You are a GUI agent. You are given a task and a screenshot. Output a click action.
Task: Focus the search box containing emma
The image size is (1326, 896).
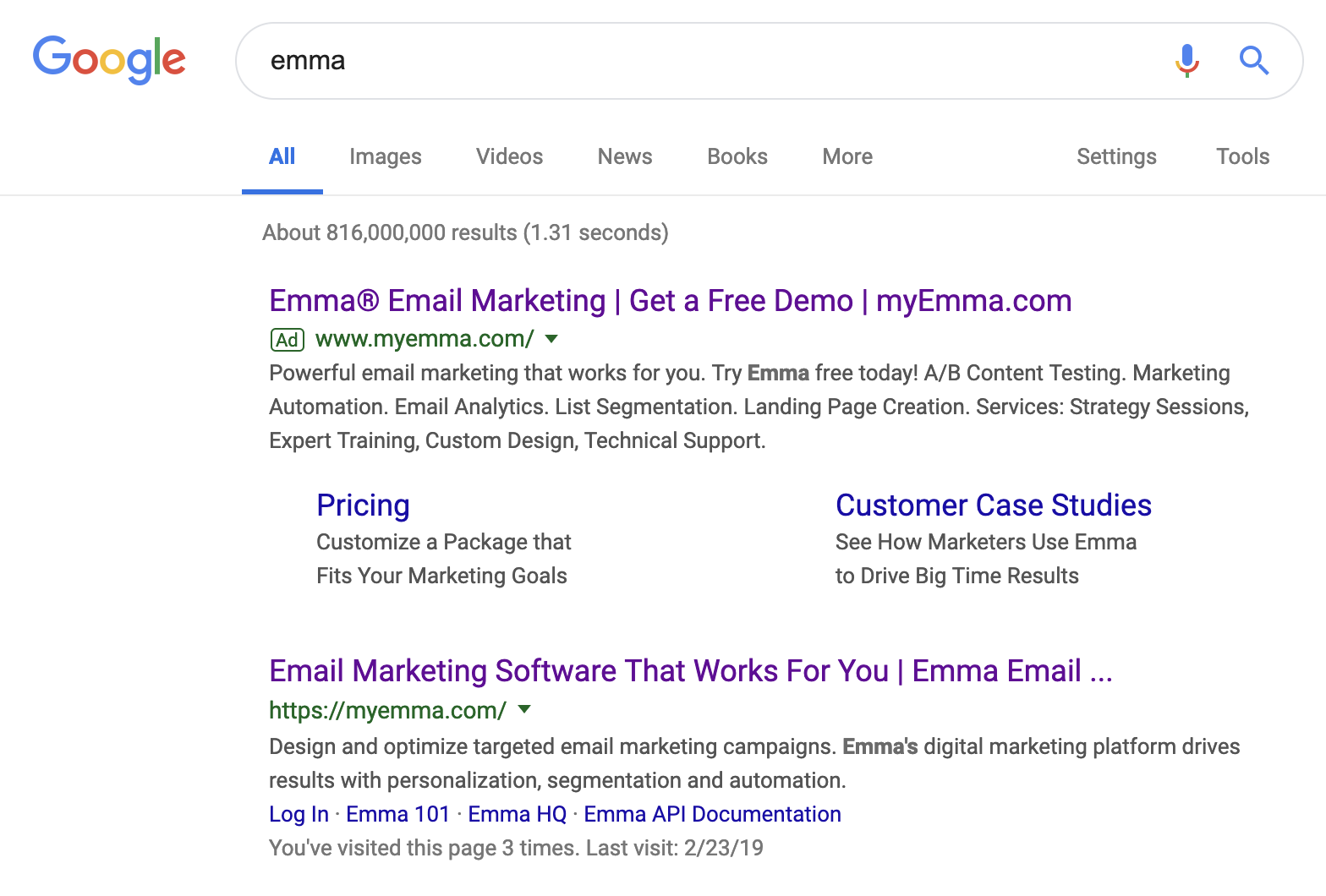[769, 61]
